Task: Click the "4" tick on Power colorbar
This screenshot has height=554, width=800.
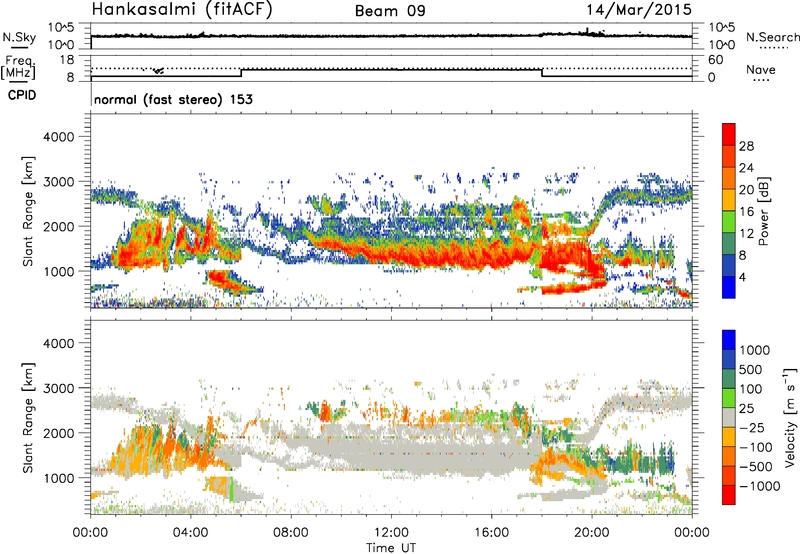Action: point(742,277)
